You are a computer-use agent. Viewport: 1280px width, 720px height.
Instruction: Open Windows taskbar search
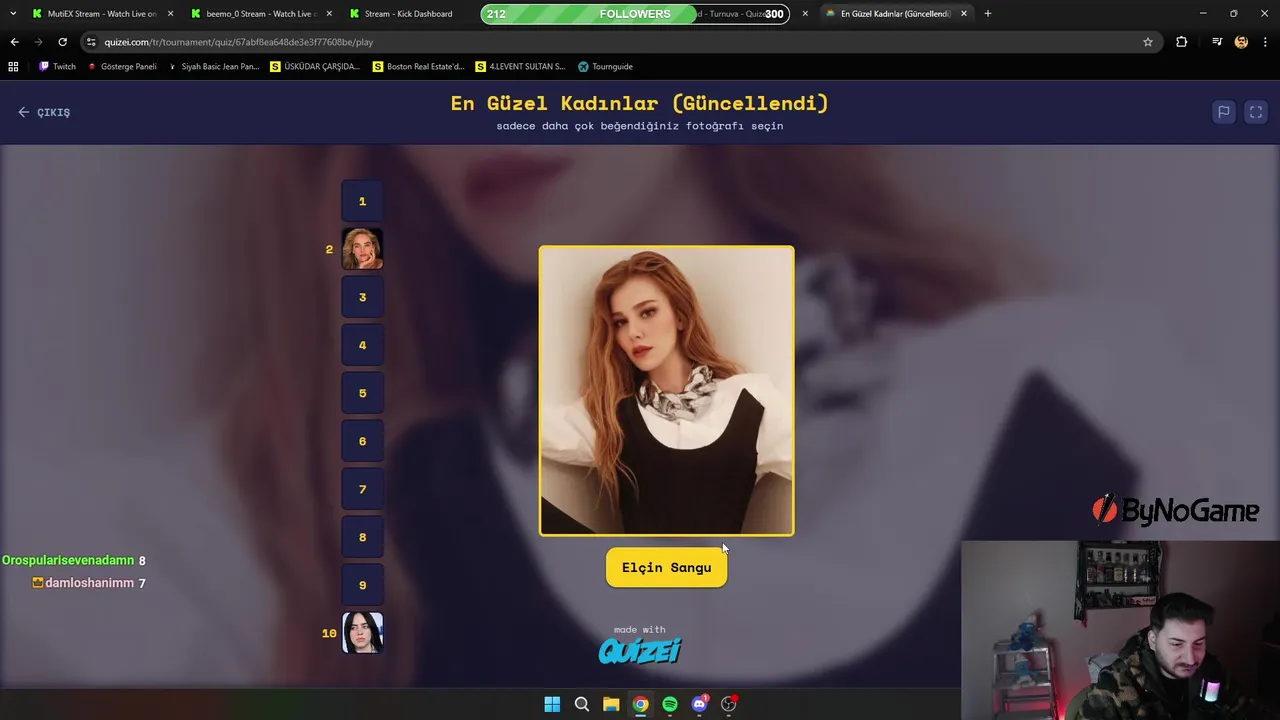click(x=582, y=704)
